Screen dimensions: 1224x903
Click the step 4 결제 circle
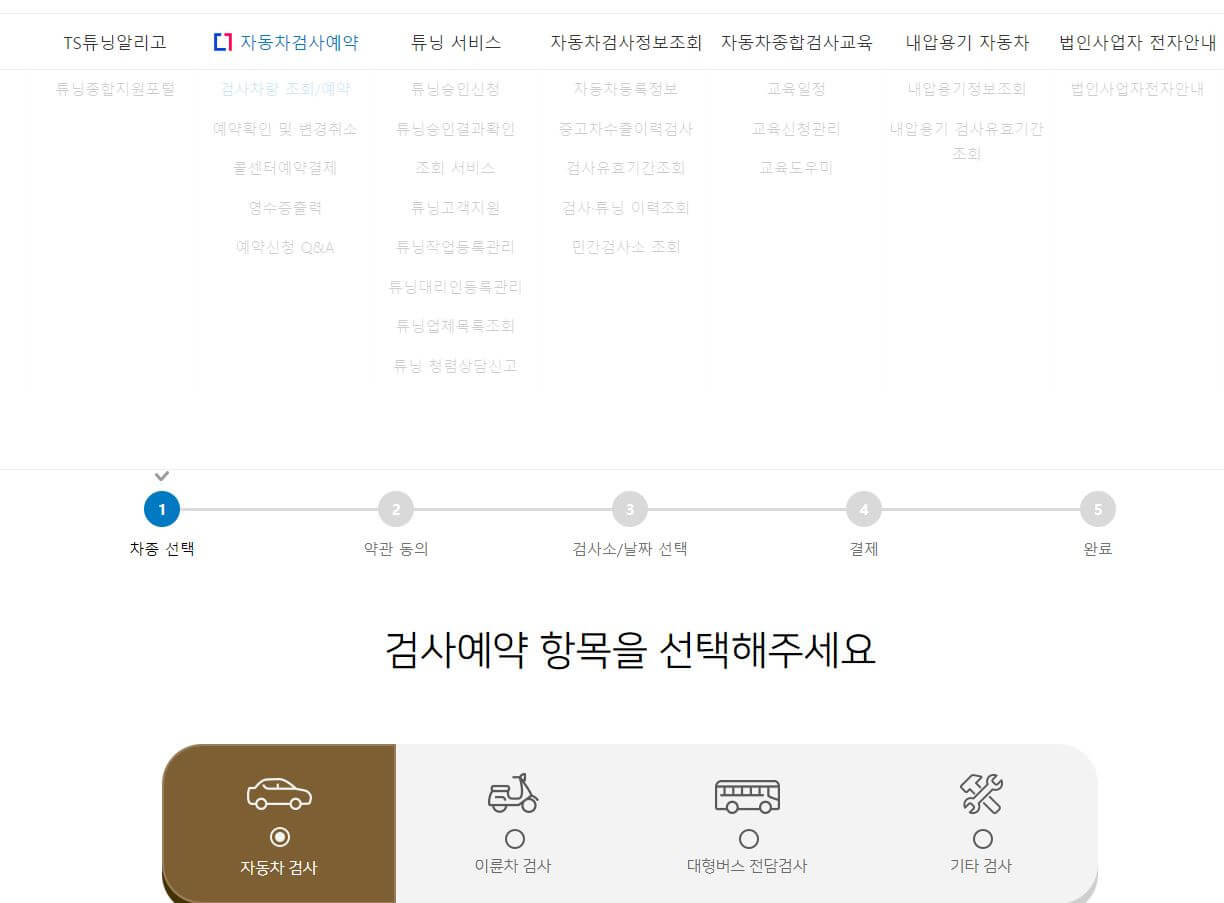(863, 508)
